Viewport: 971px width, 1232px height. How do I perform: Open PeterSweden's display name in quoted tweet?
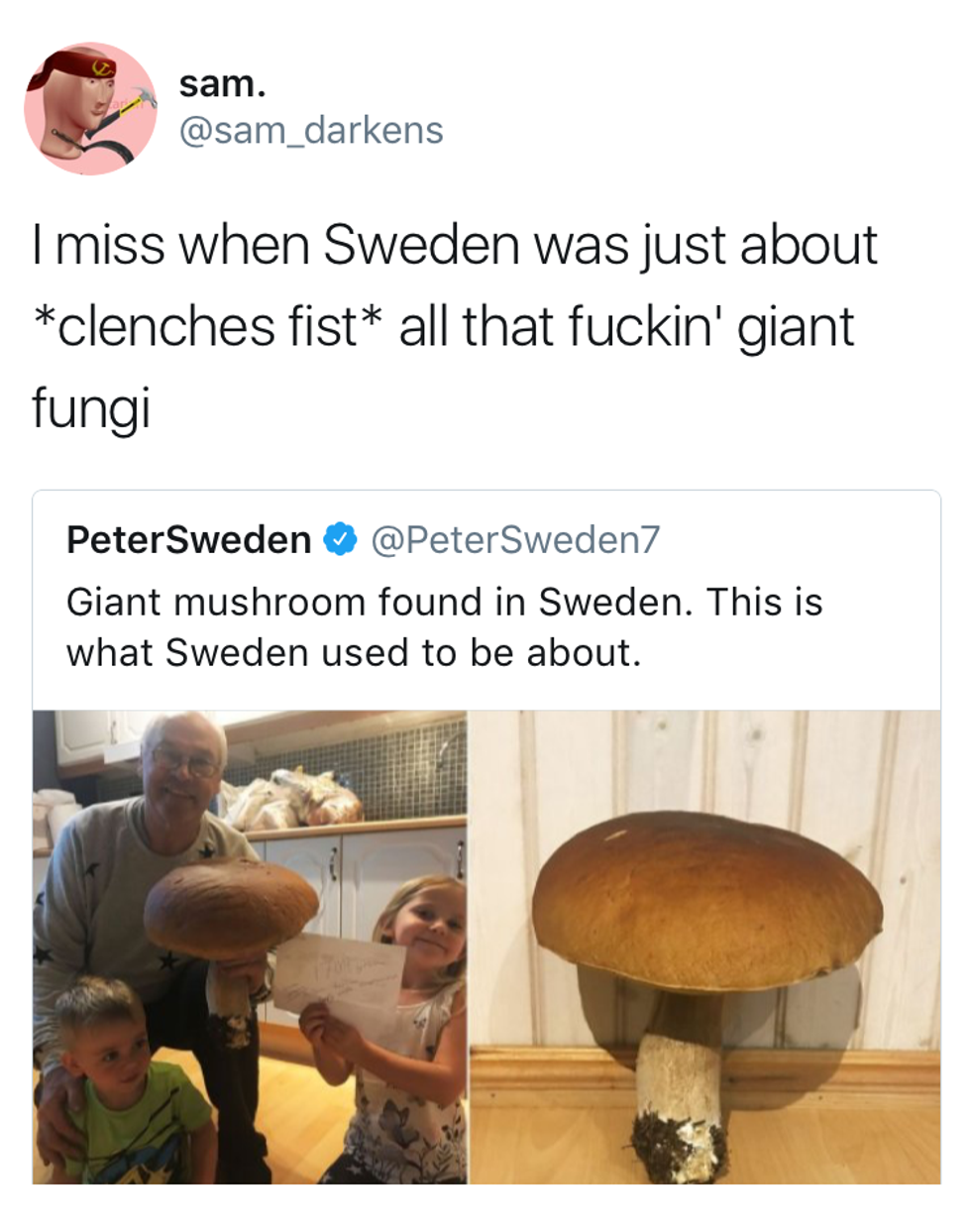click(189, 539)
